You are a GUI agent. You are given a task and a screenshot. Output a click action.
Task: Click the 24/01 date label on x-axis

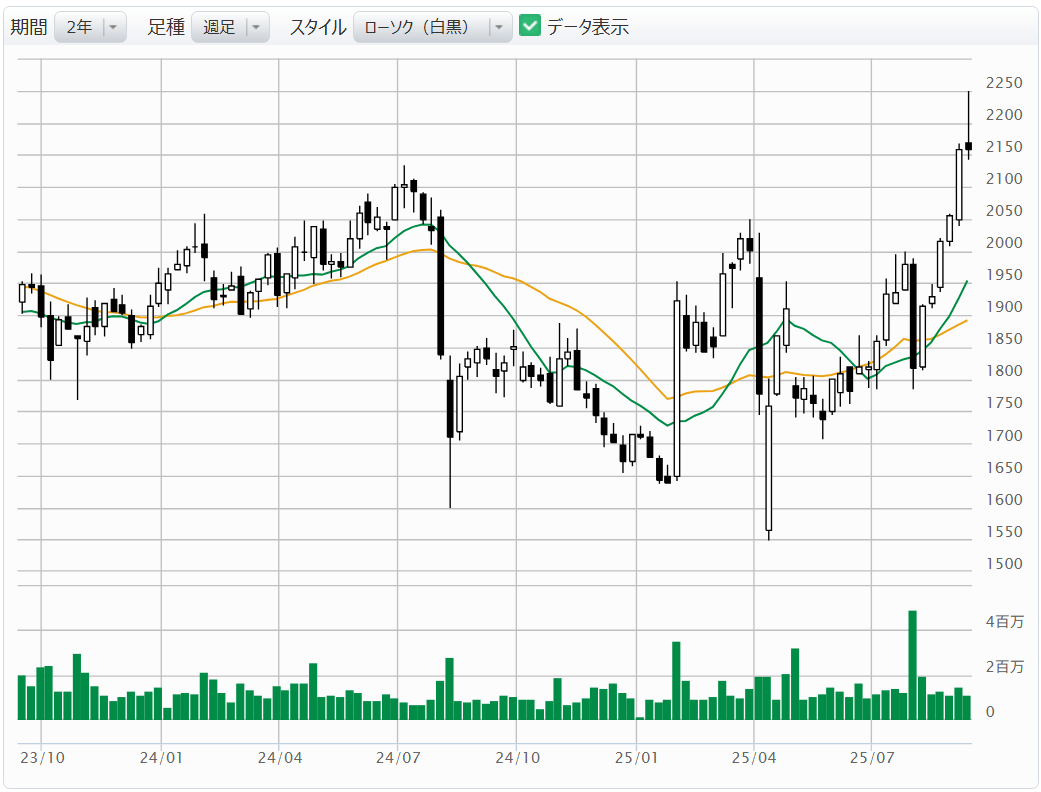[161, 758]
